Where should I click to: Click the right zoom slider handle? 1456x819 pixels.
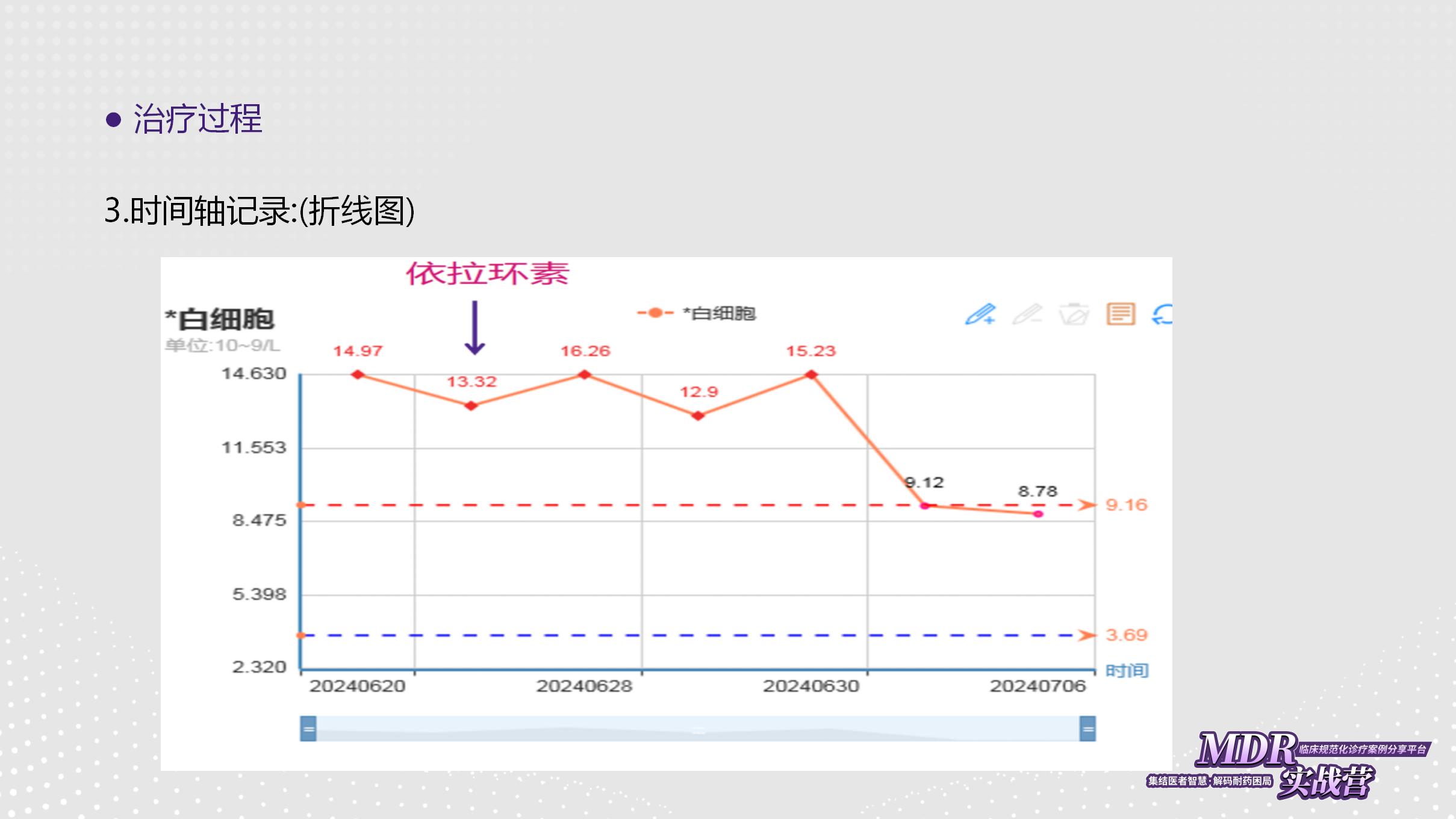1087,729
